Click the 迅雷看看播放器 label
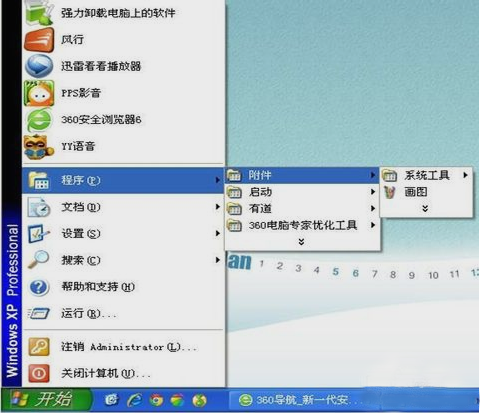480x413 pixels. pos(101,66)
